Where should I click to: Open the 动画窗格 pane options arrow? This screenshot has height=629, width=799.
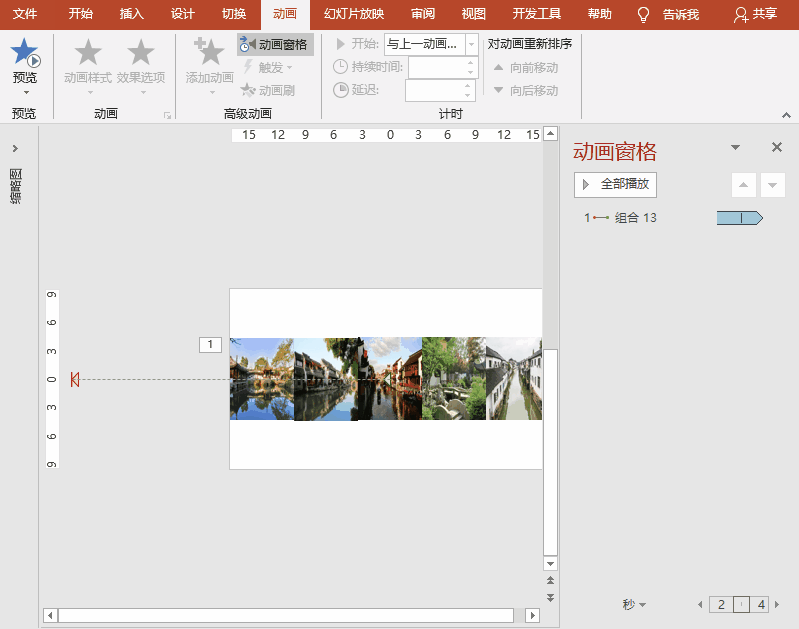[x=736, y=147]
